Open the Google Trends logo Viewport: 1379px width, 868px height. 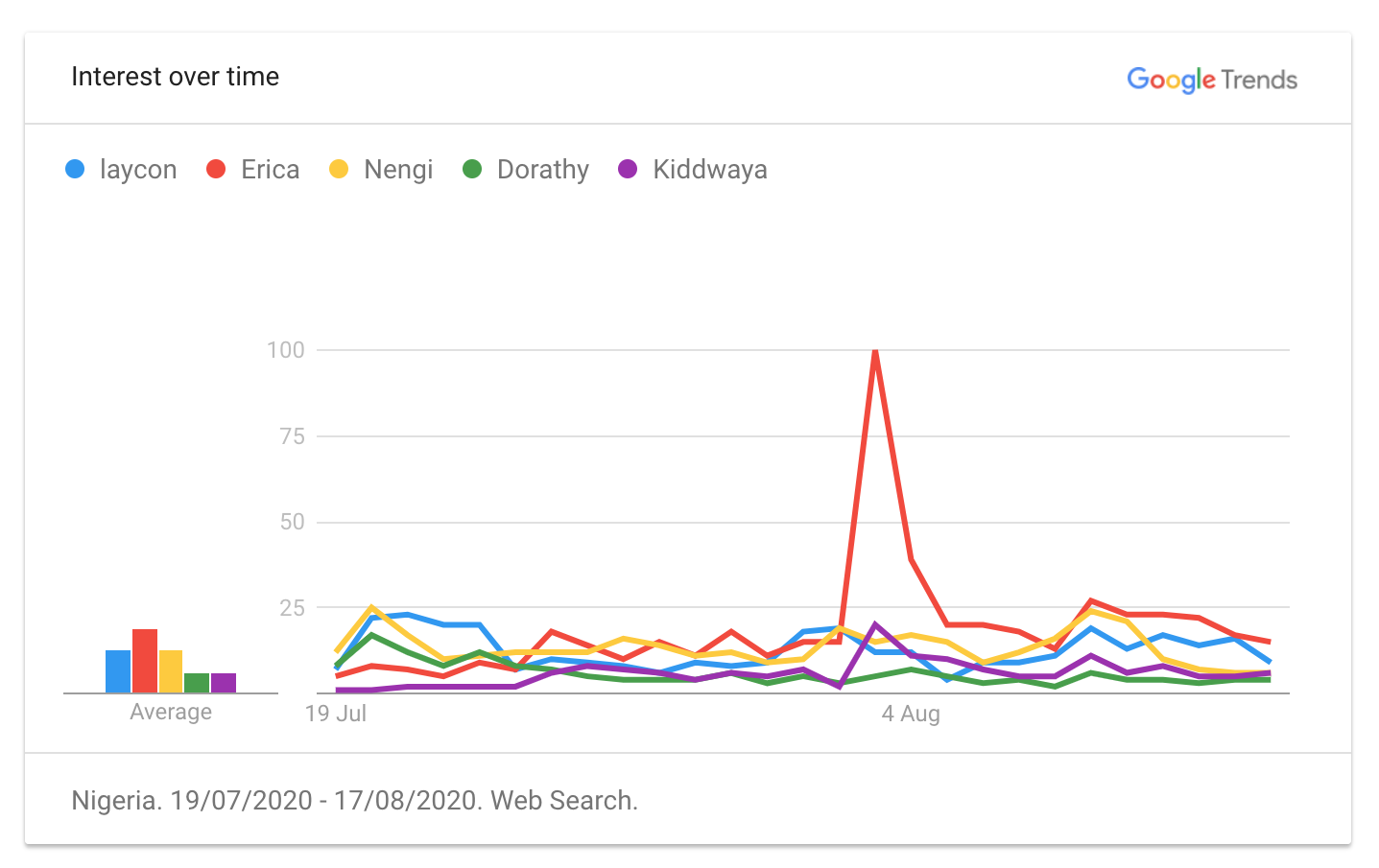[x=1212, y=80]
